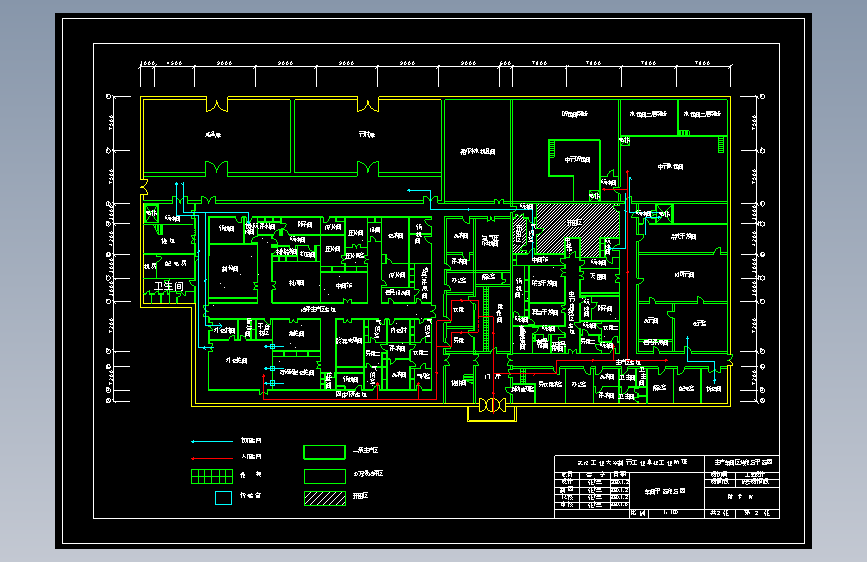Click the cyan square legend symbol
Image resolution: width=867 pixels, height=562 pixels.
pyautogui.click(x=223, y=498)
